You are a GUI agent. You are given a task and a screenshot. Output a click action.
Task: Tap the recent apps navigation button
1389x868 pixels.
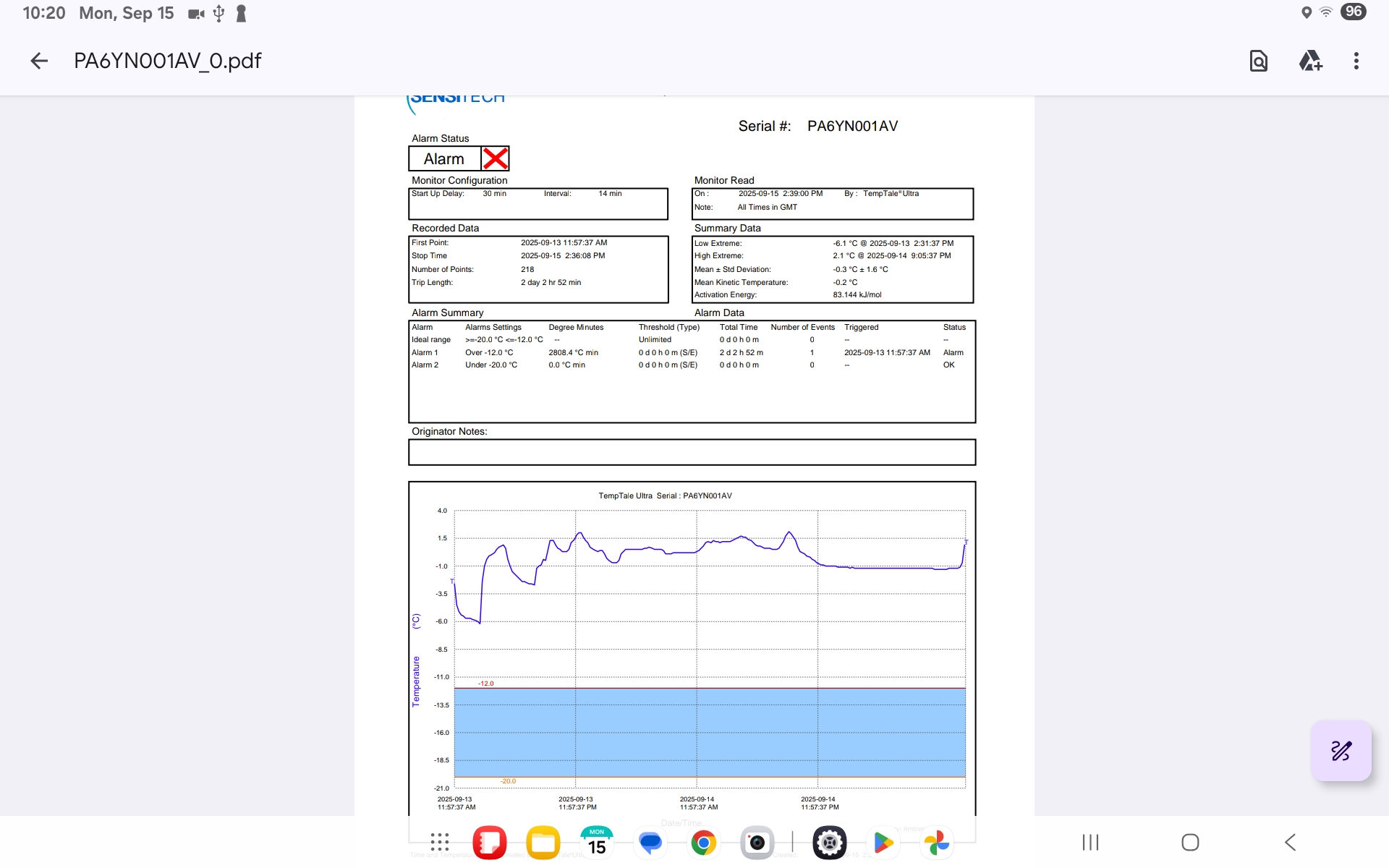pos(1090,842)
